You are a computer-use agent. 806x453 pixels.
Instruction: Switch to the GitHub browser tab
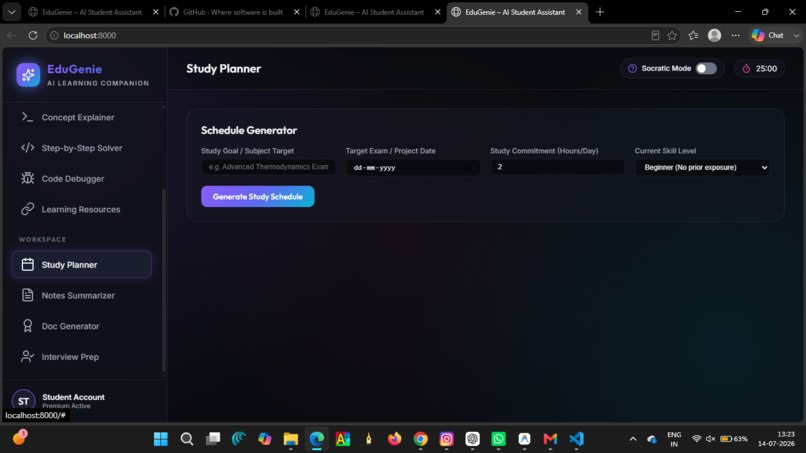tap(233, 12)
